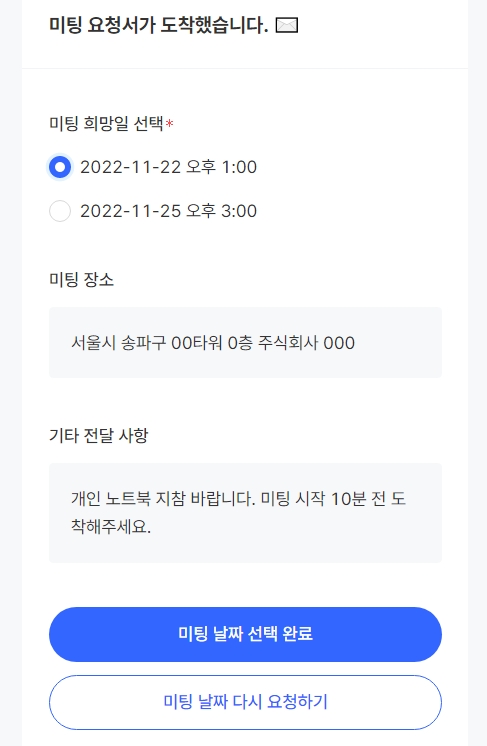Click the 00타워 0층 building text
Screen dimensions: 487x746
[x=212, y=343]
